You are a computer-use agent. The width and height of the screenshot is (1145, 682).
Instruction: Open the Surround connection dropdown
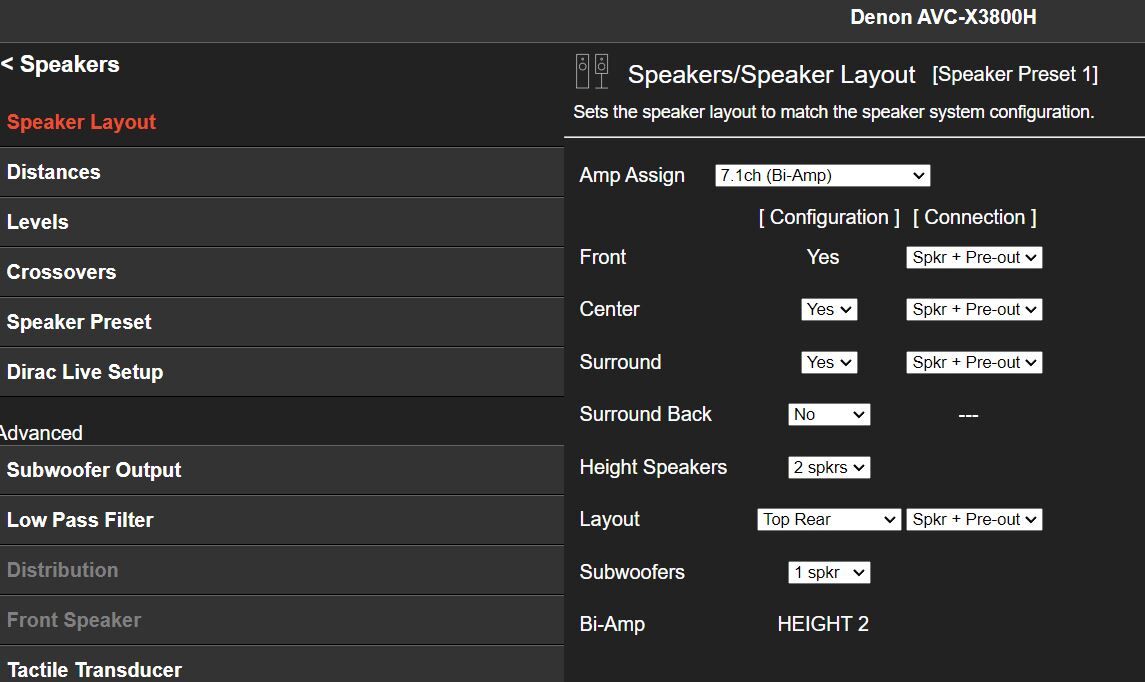pos(974,363)
